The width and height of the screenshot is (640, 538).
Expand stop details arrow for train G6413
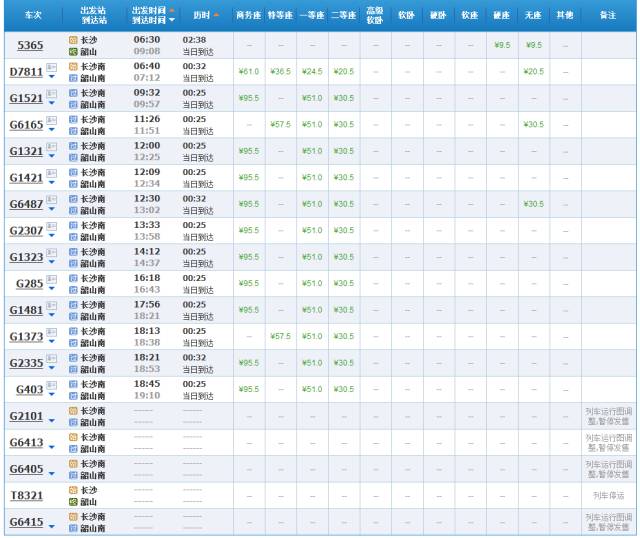51,447
